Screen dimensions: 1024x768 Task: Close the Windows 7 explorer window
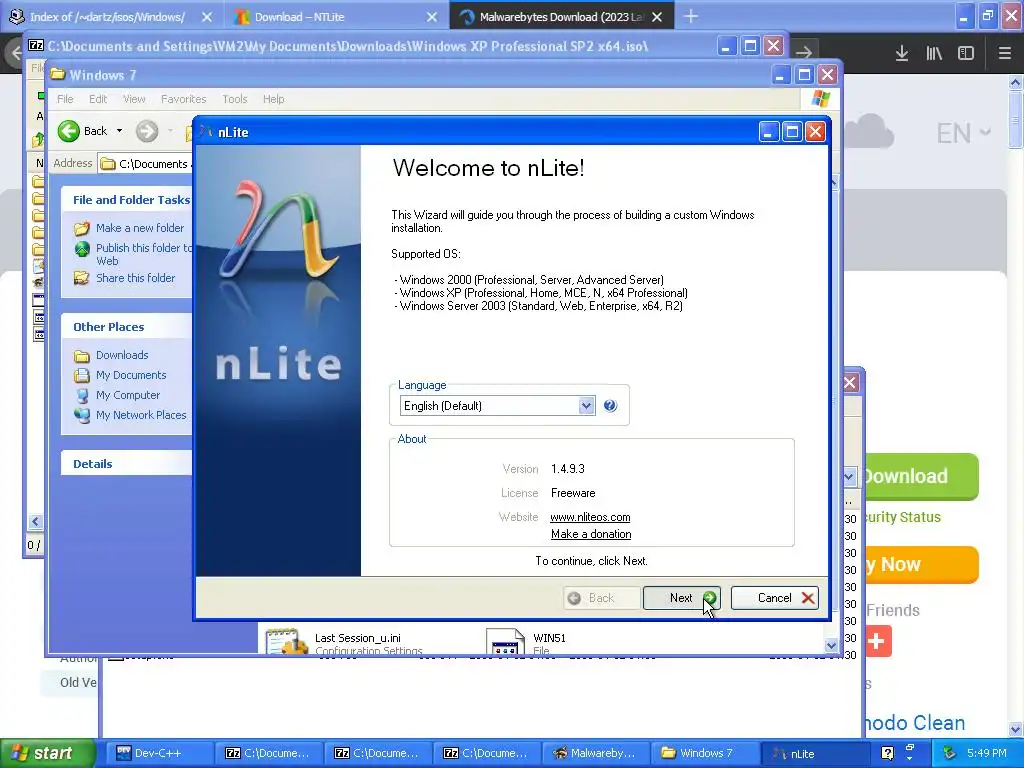tap(827, 75)
